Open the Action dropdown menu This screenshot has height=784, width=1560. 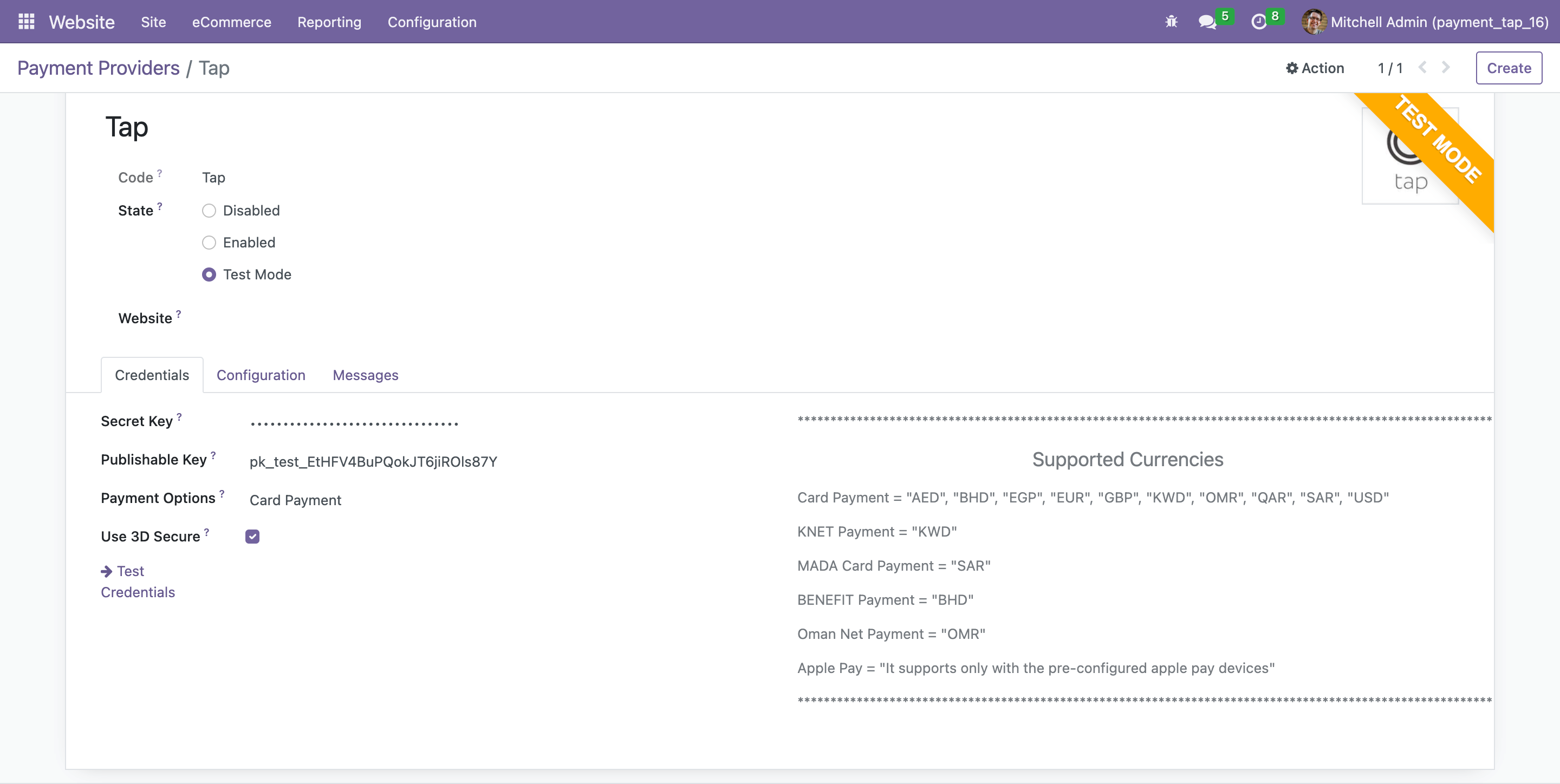[x=1315, y=68]
